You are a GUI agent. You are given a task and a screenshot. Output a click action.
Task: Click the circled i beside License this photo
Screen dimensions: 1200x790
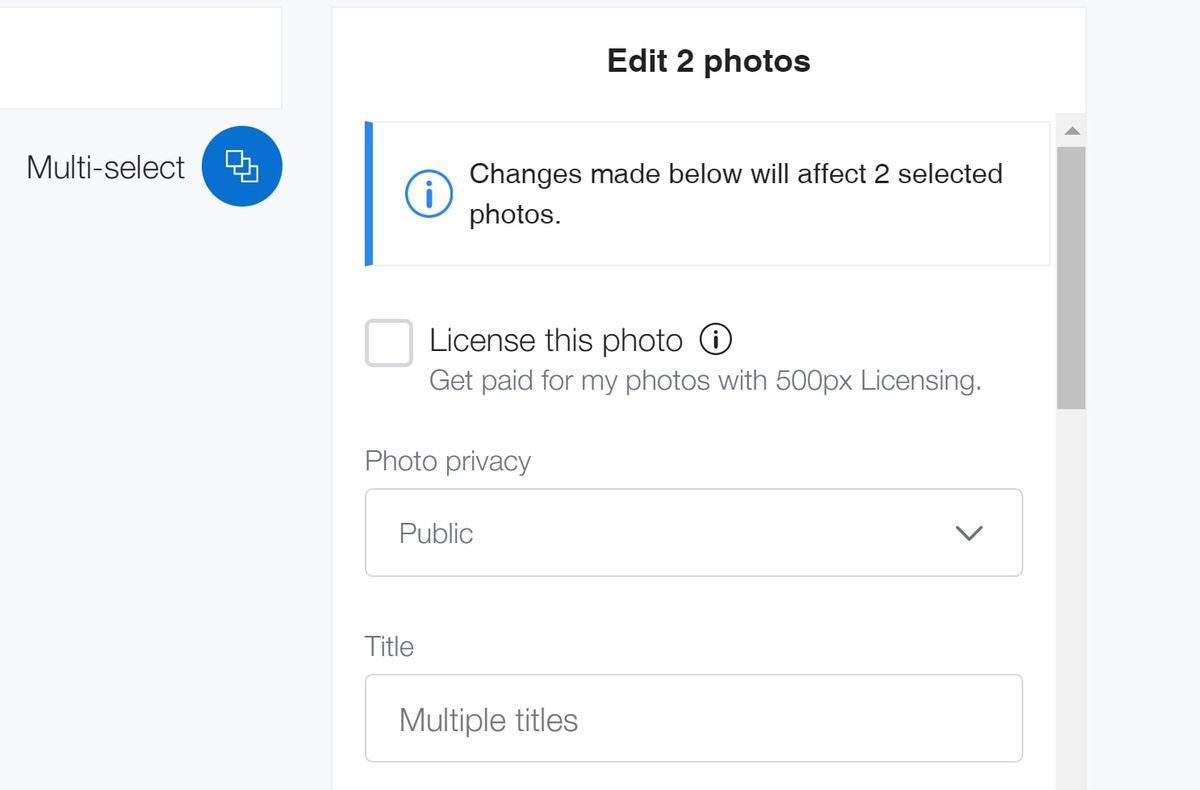coord(716,340)
